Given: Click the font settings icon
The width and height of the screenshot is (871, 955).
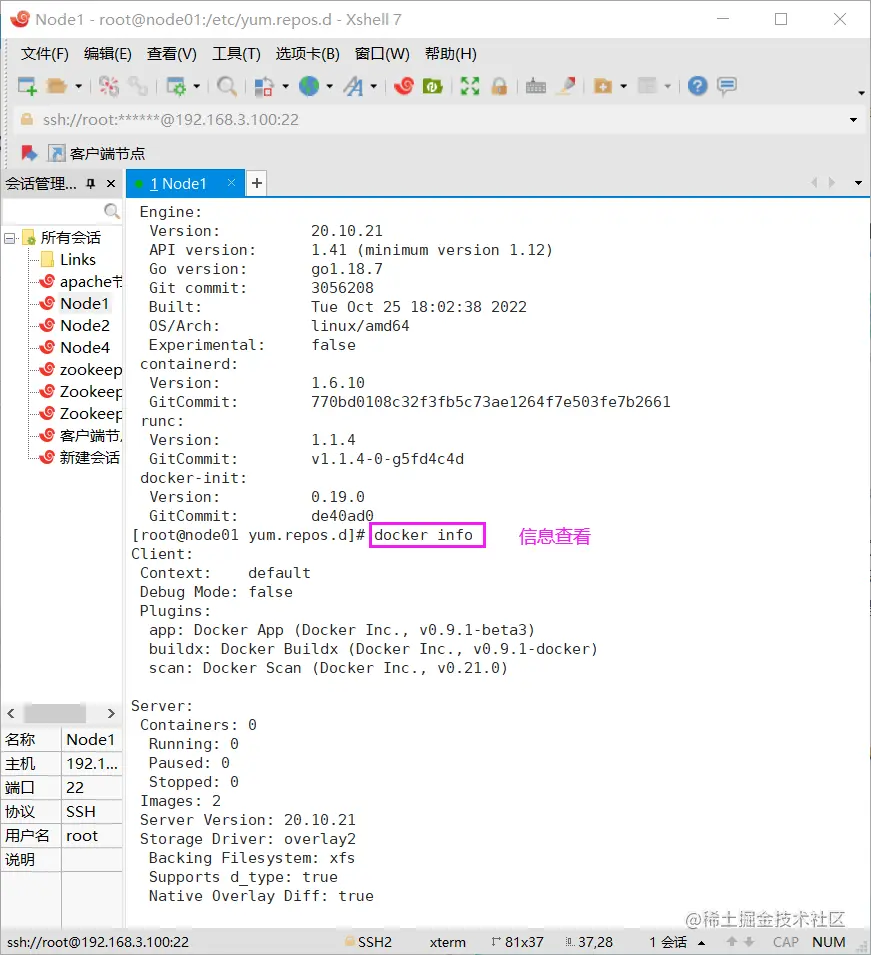Looking at the screenshot, I should coord(353,86).
